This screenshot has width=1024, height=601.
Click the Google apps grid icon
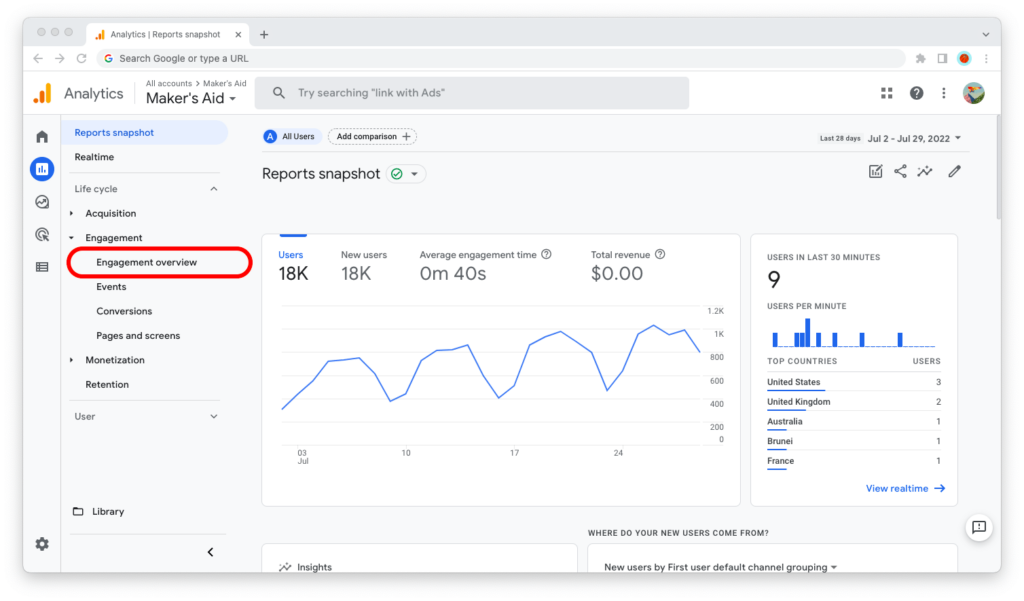click(886, 93)
